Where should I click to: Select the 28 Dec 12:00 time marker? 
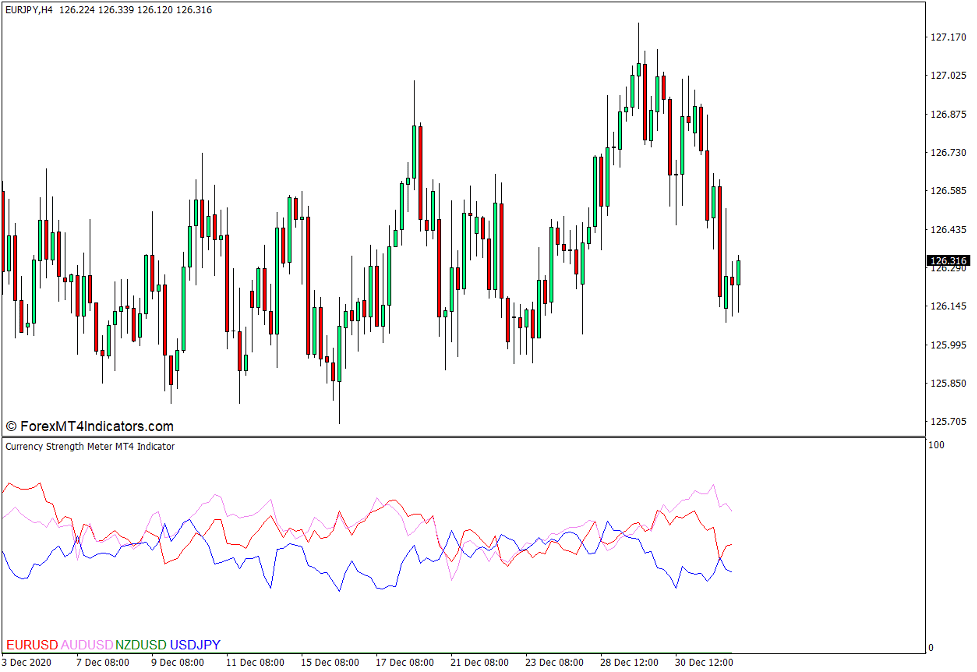[x=630, y=662]
